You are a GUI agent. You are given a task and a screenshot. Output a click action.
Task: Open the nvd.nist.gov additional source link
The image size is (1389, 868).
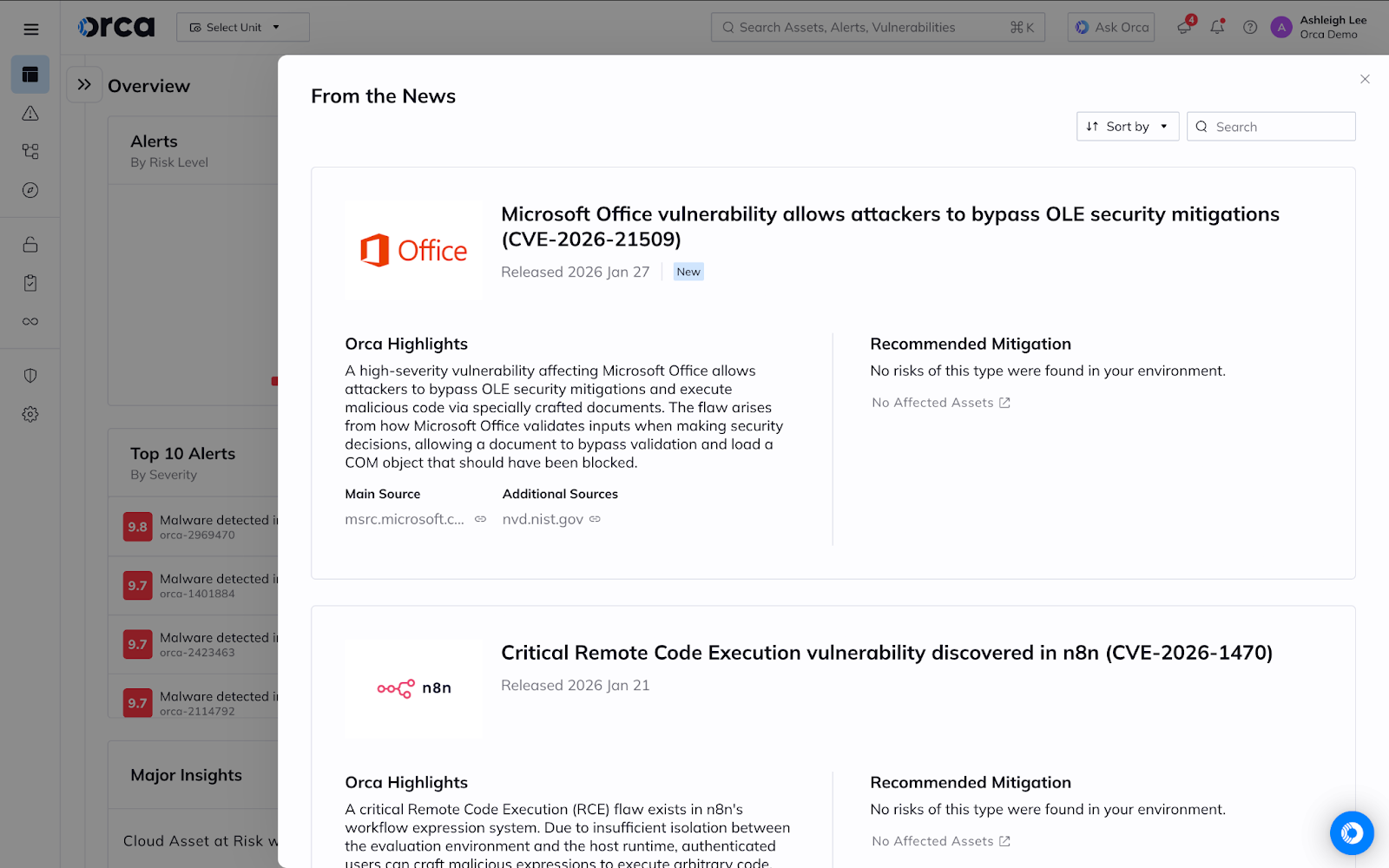543,519
